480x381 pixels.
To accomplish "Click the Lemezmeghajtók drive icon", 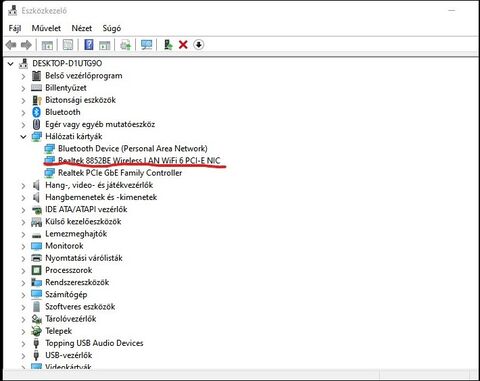I will 36,235.
